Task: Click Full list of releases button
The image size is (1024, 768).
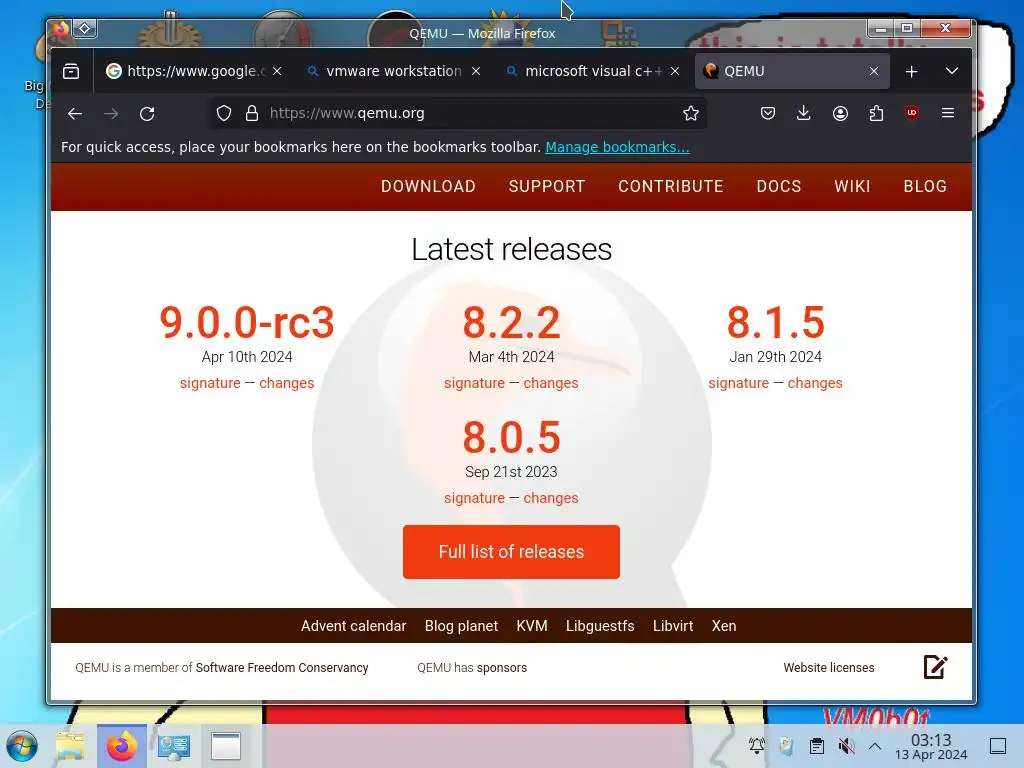Action: [x=511, y=552]
